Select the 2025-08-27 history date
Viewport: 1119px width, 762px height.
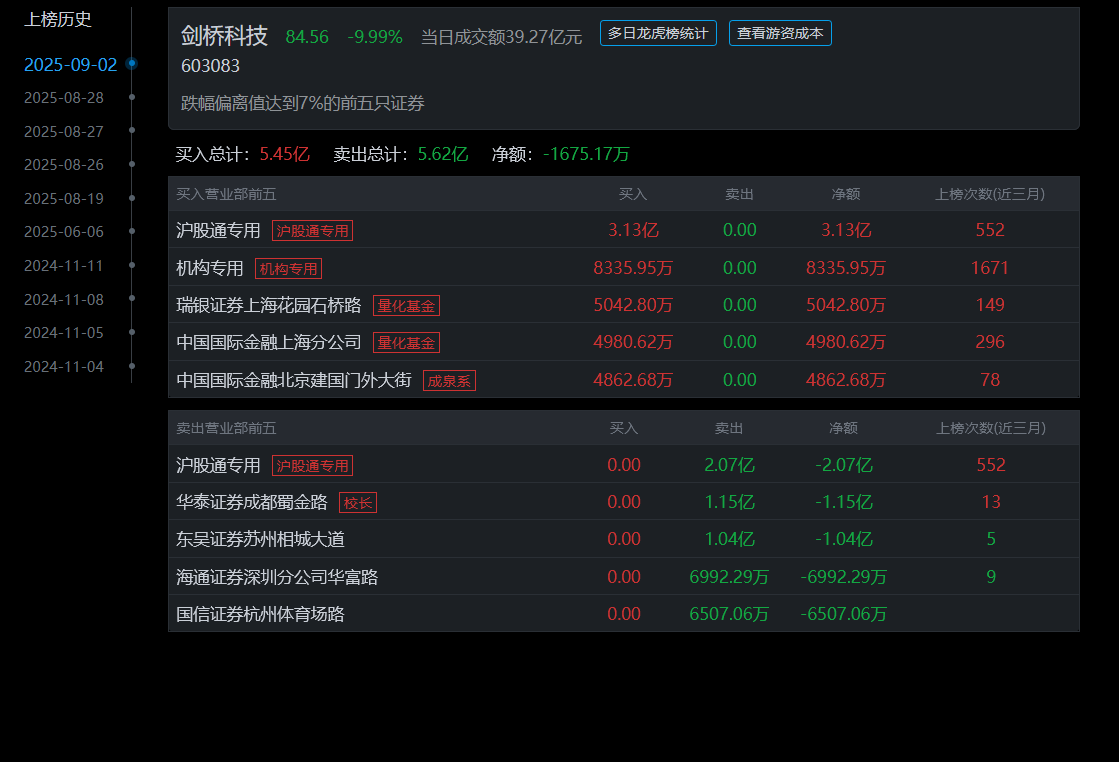pos(64,132)
